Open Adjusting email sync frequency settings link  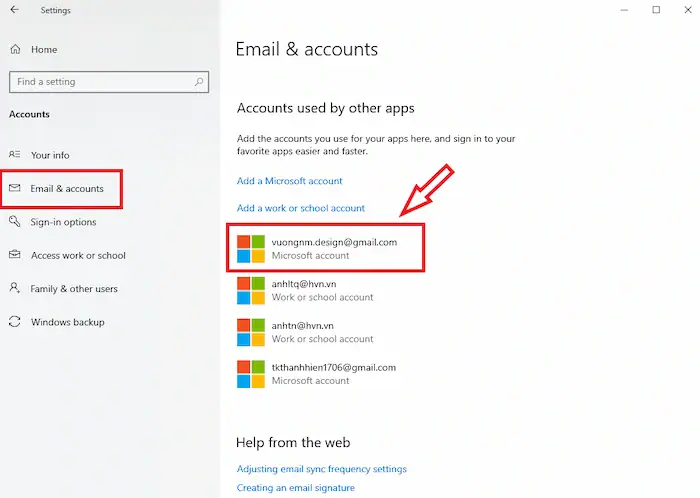pyautogui.click(x=321, y=469)
